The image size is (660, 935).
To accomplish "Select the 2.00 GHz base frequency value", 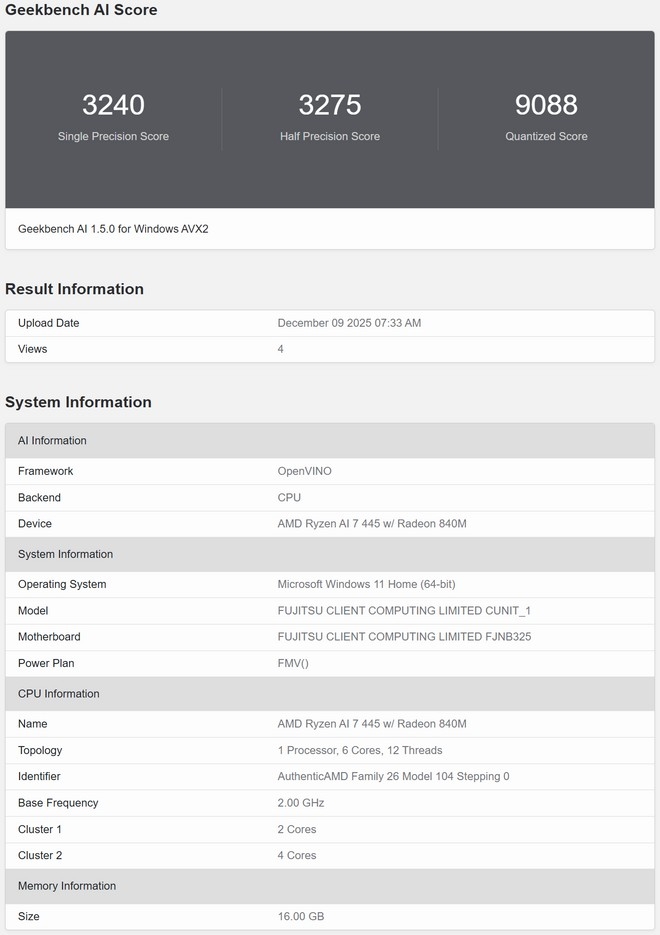I will point(300,803).
